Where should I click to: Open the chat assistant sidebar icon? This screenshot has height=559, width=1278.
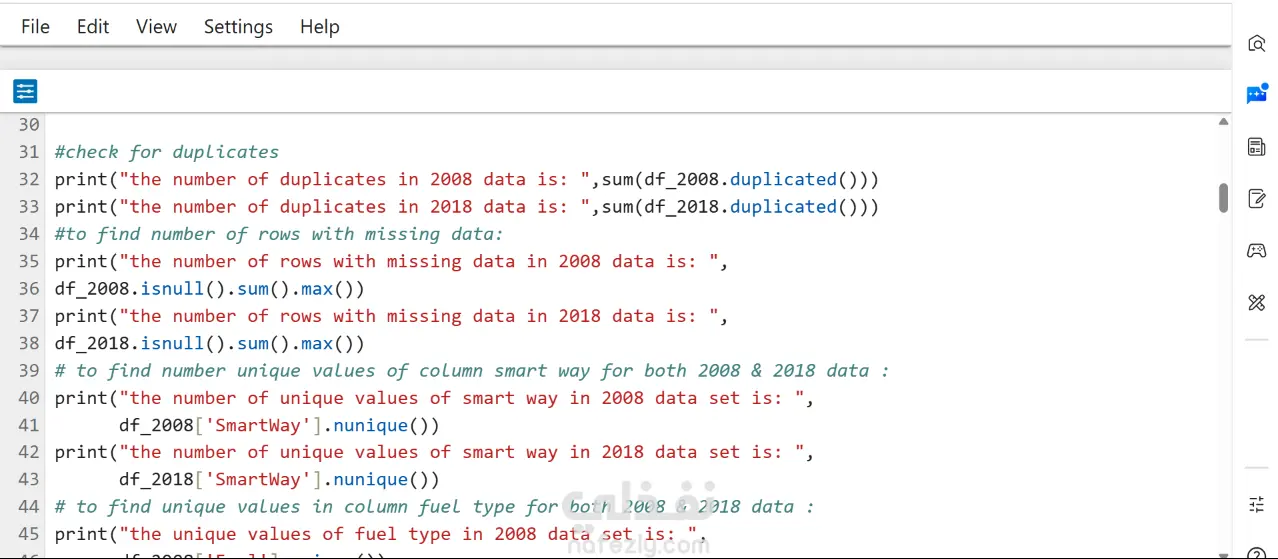coord(1257,94)
